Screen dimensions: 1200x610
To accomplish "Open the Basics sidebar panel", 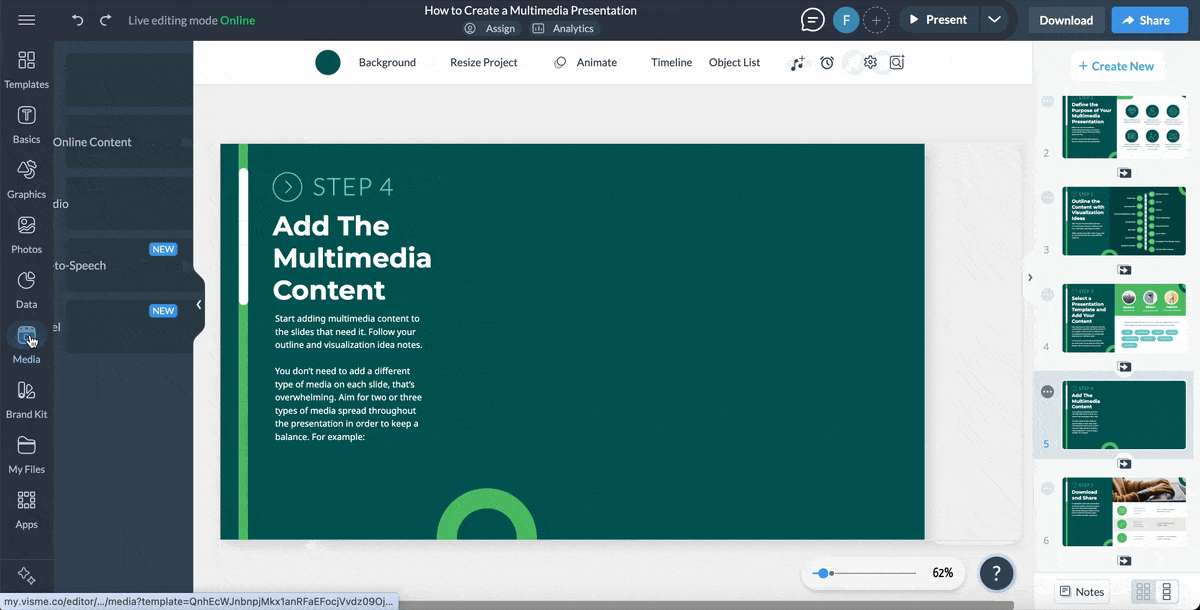I will point(27,124).
